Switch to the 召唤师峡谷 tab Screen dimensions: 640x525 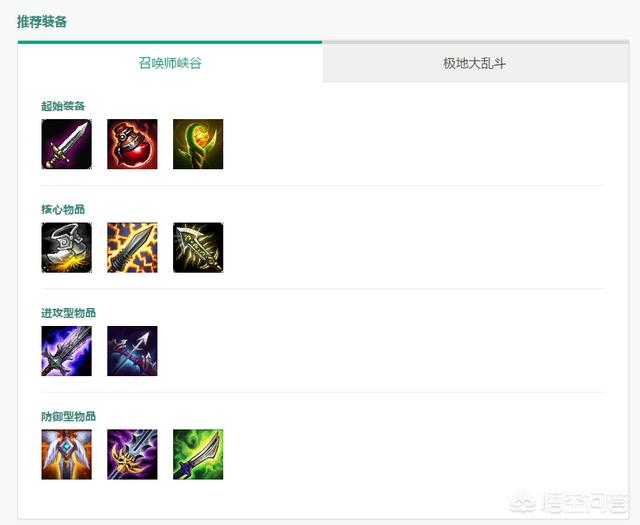(x=170, y=63)
